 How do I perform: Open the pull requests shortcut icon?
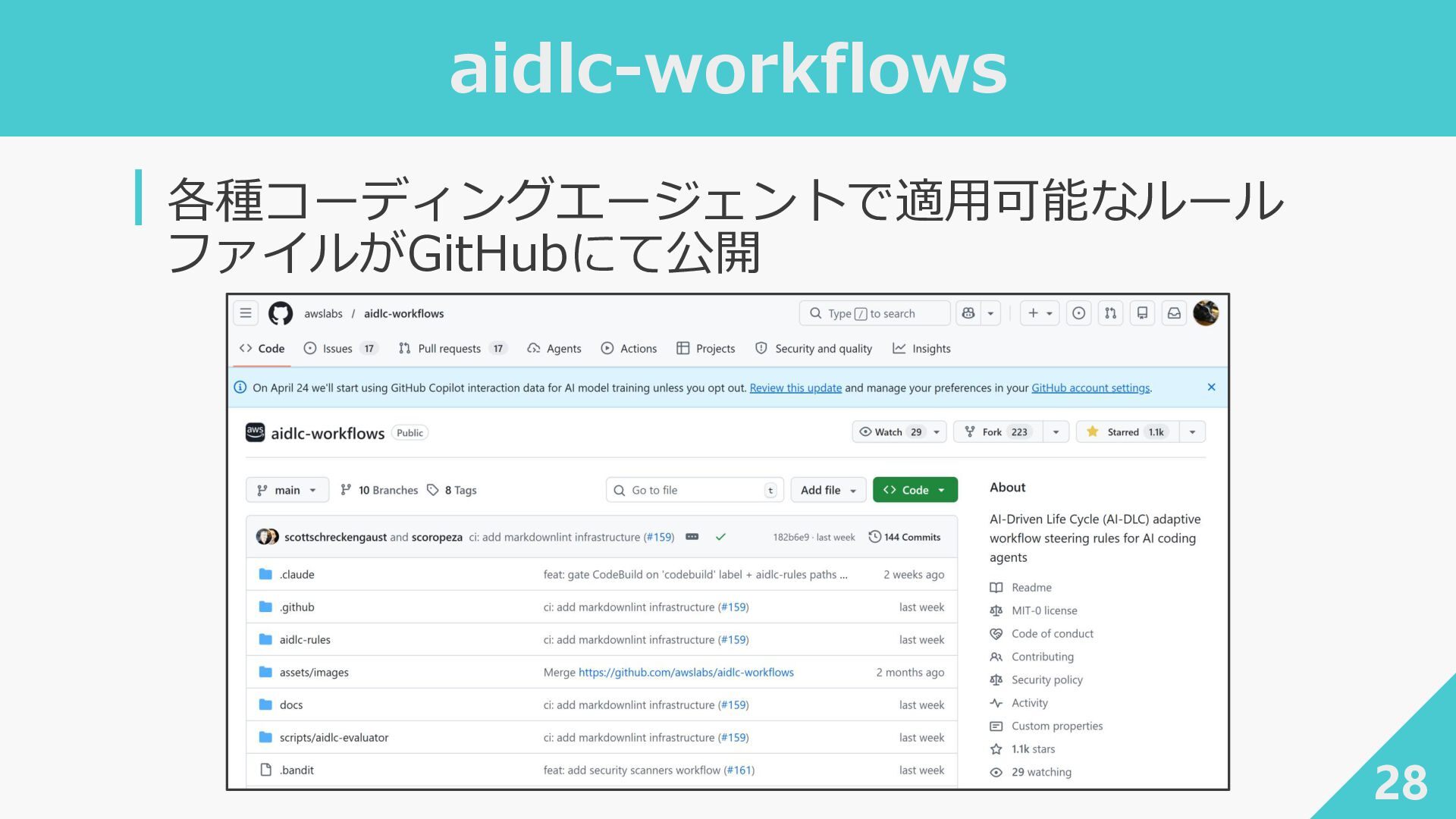click(1110, 313)
